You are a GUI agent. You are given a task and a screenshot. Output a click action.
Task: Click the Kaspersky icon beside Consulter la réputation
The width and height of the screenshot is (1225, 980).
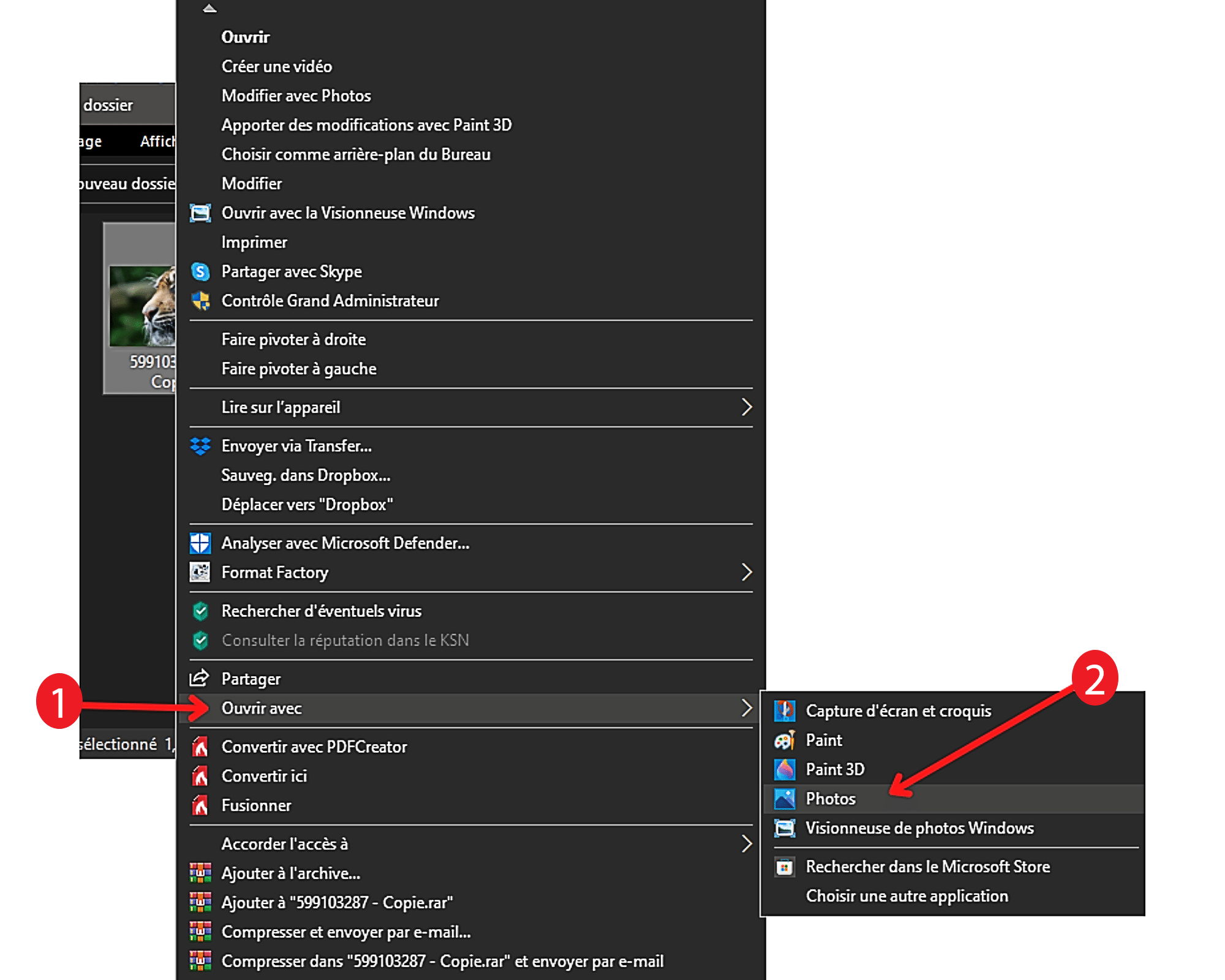pyautogui.click(x=200, y=640)
